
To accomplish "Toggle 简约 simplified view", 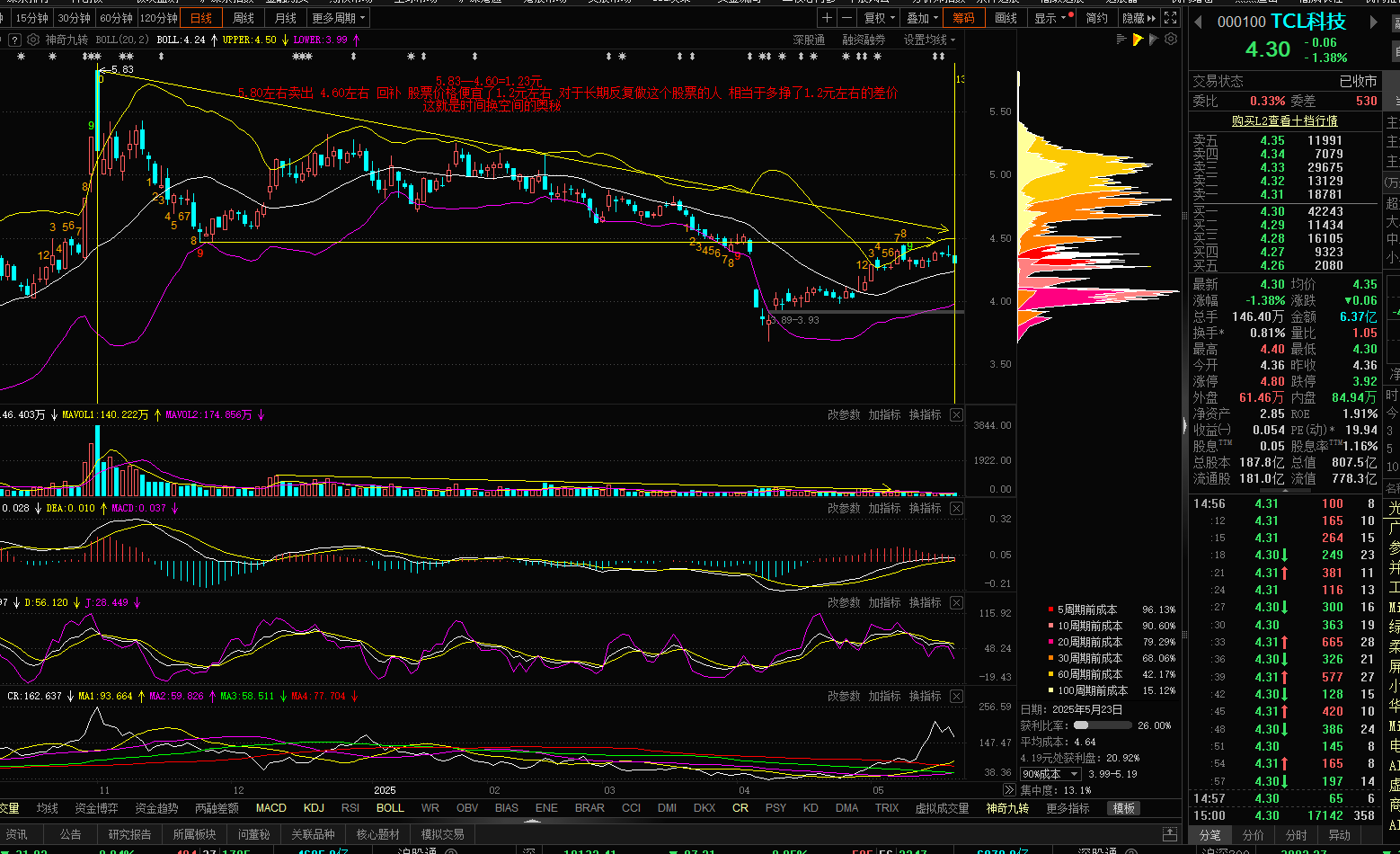I will click(x=1096, y=18).
